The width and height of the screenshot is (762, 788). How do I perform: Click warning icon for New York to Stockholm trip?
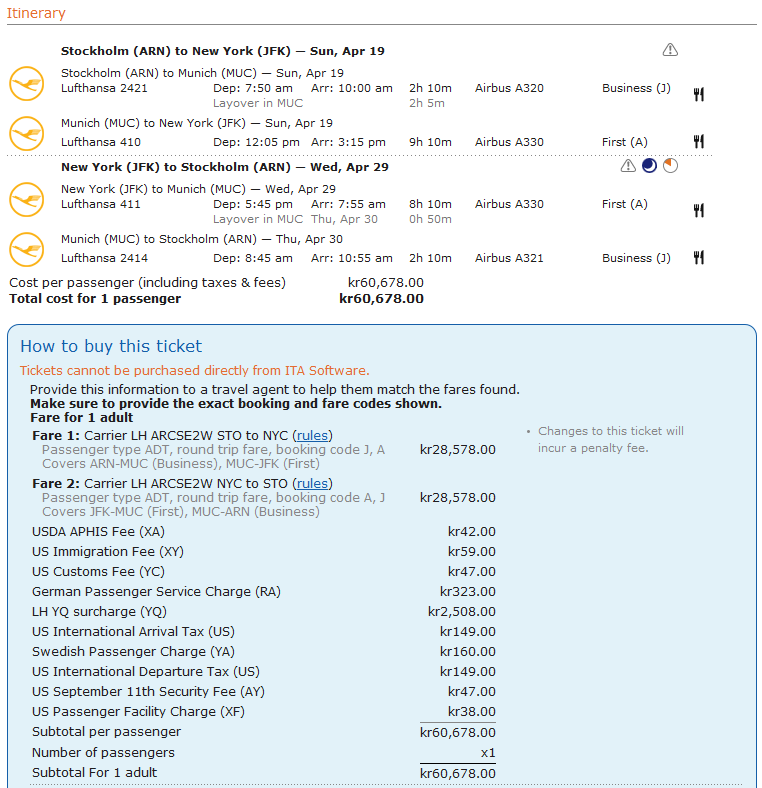click(x=628, y=166)
